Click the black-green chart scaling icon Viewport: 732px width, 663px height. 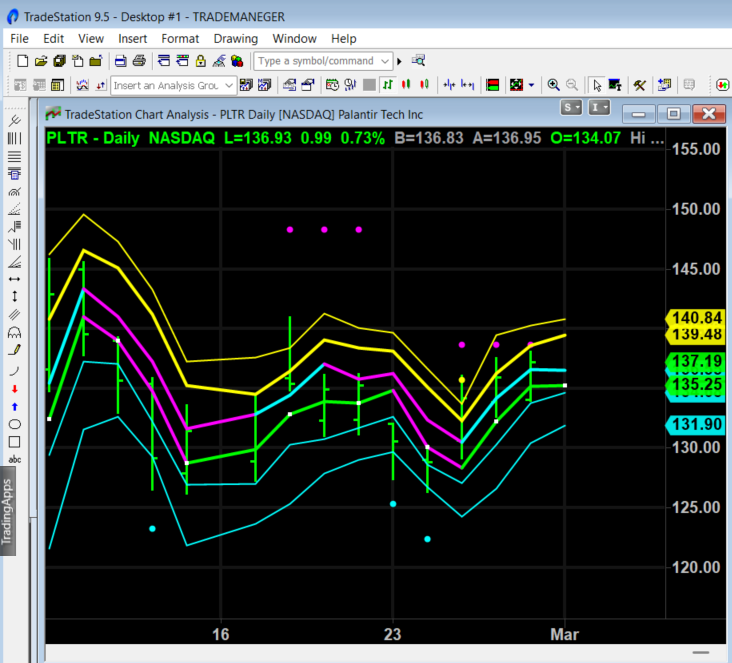[516, 85]
